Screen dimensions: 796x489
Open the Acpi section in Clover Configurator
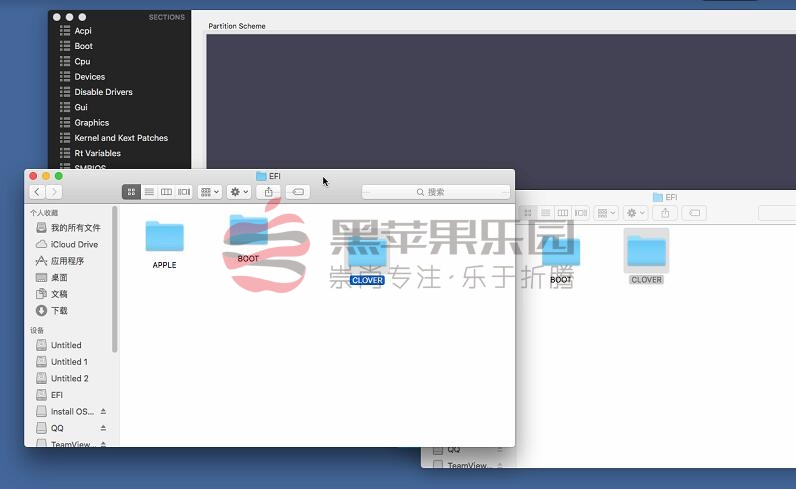(83, 30)
